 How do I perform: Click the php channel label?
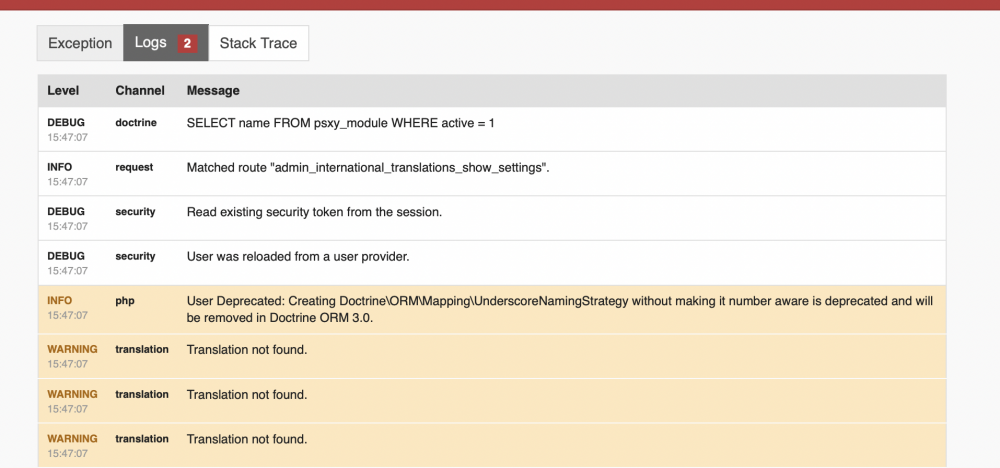(x=124, y=301)
